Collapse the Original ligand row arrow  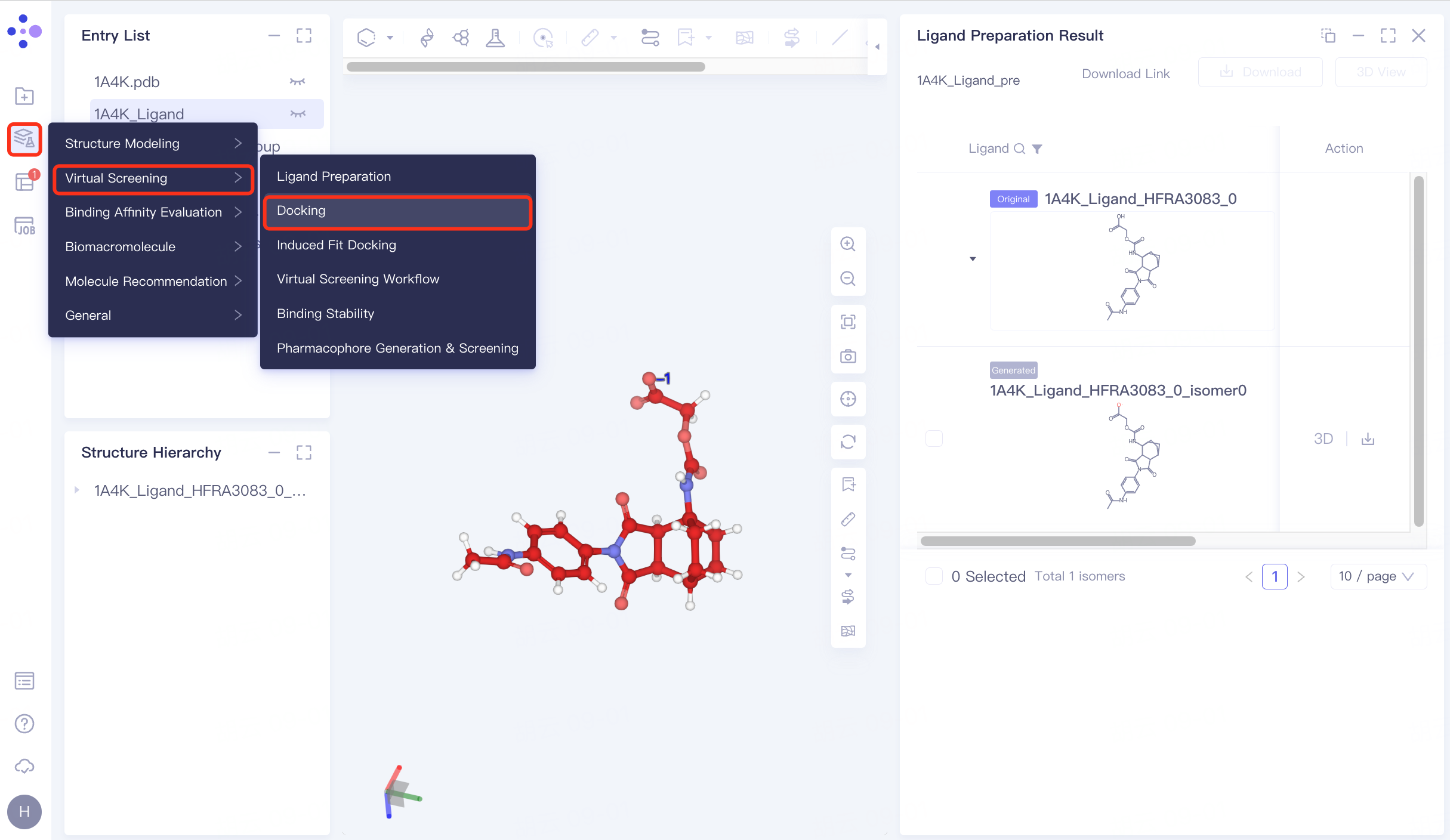click(x=973, y=259)
